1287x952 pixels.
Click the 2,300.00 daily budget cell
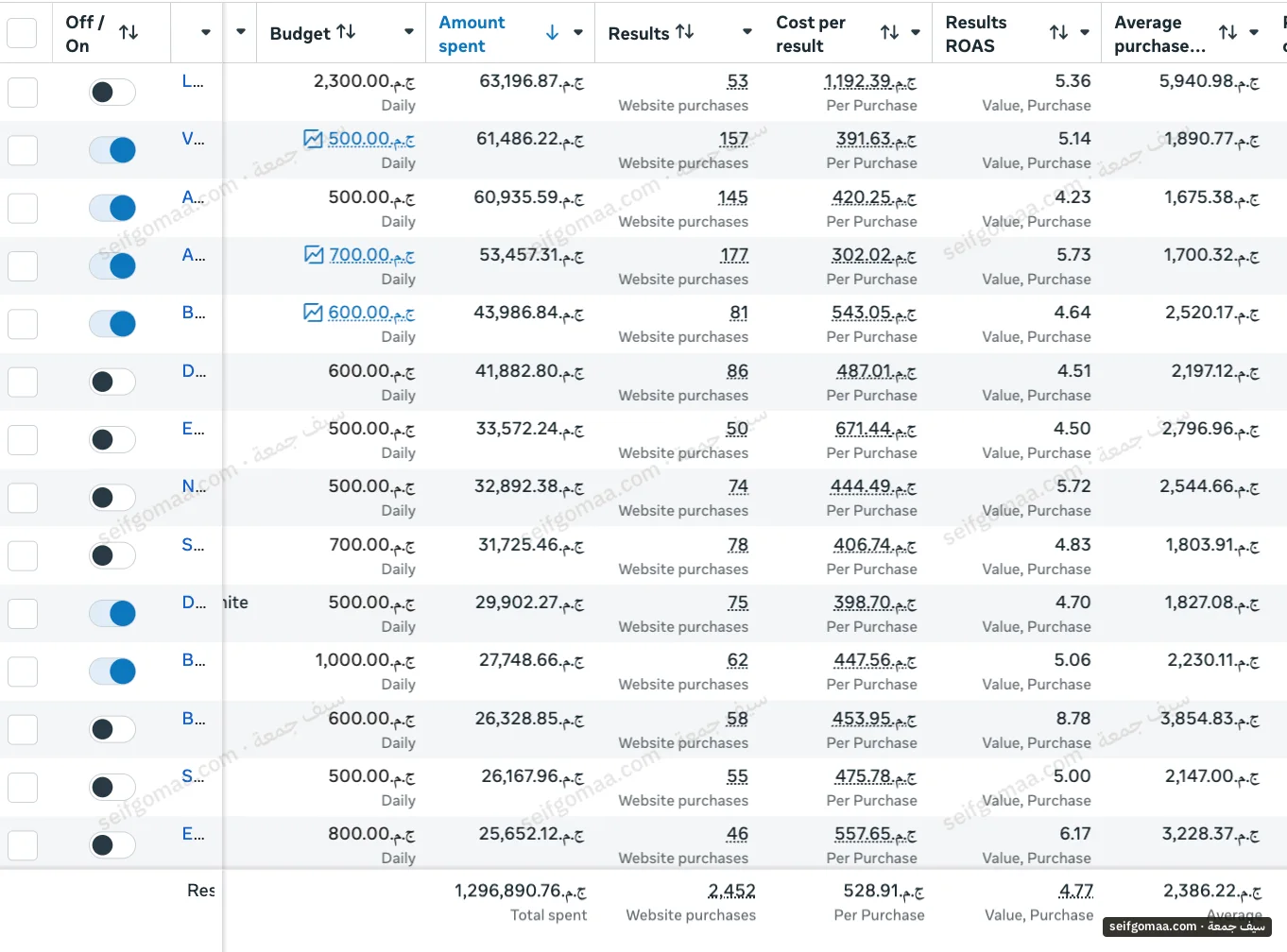tap(365, 81)
